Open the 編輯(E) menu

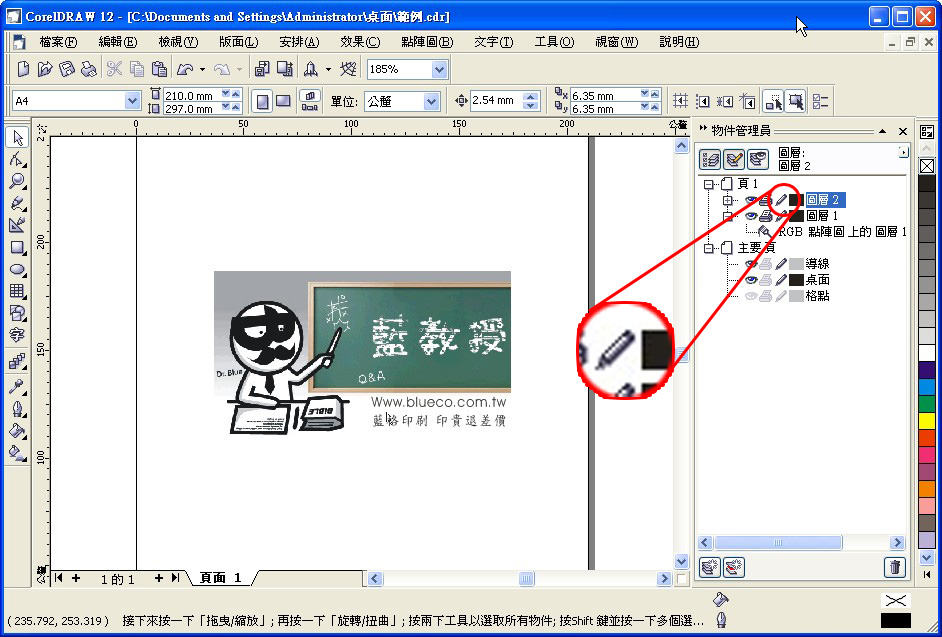[x=118, y=42]
